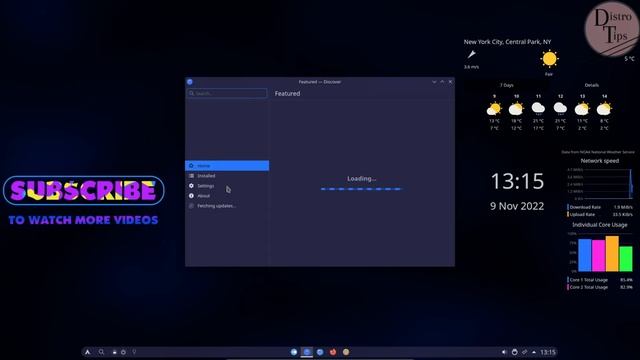Viewport: 640px width, 360px height.
Task: Open Firefox from the taskbar
Action: click(333, 352)
